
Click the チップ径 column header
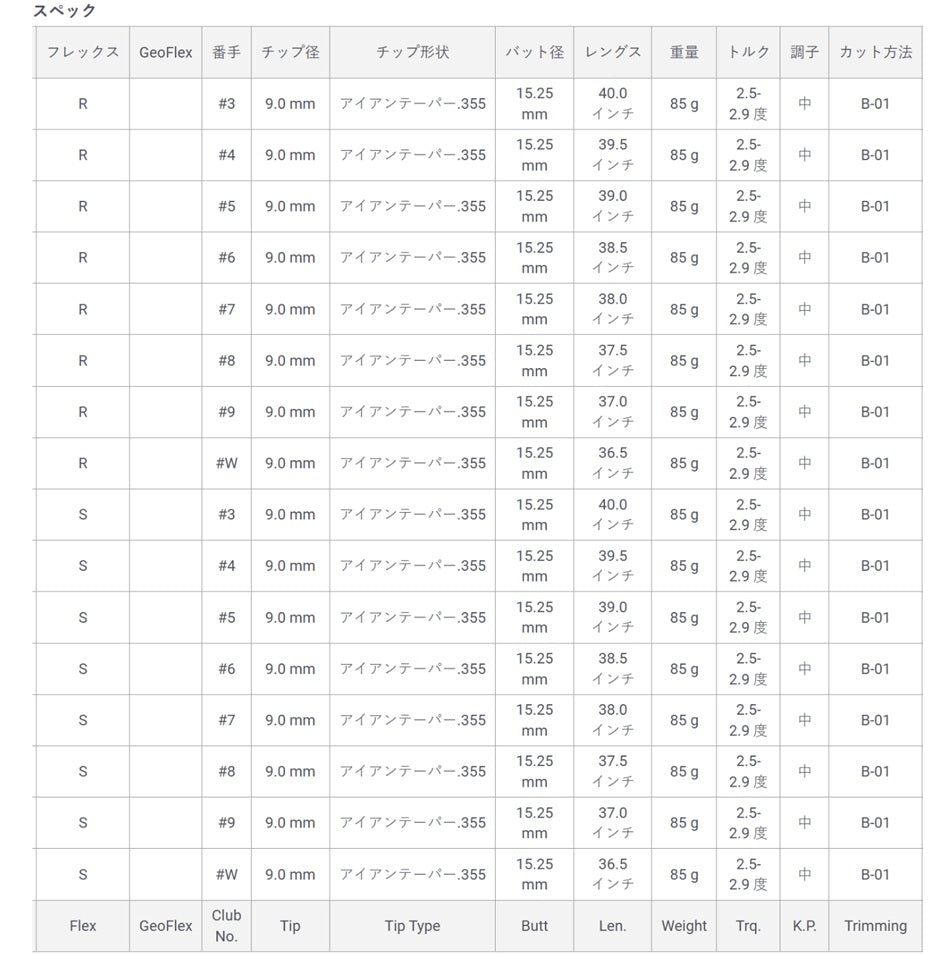point(290,52)
